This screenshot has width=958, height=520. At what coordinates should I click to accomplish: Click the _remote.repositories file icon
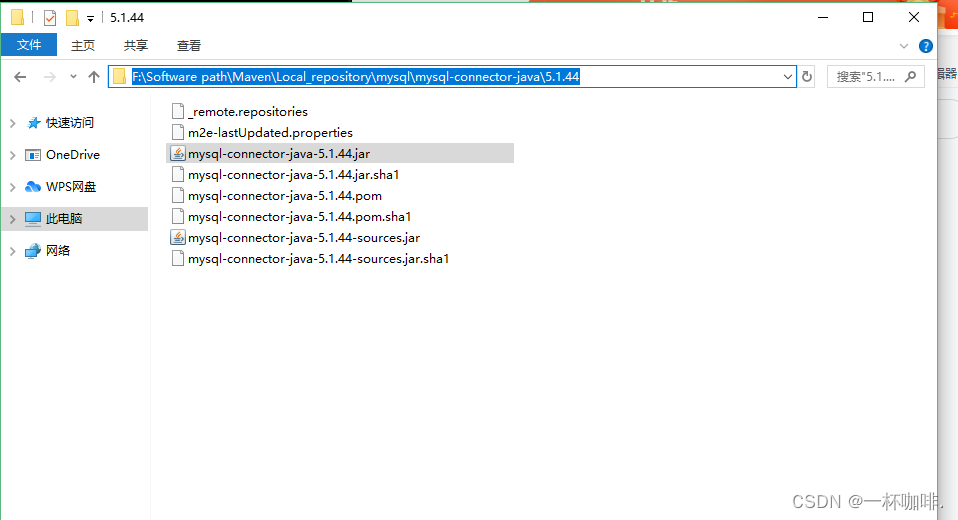(178, 111)
